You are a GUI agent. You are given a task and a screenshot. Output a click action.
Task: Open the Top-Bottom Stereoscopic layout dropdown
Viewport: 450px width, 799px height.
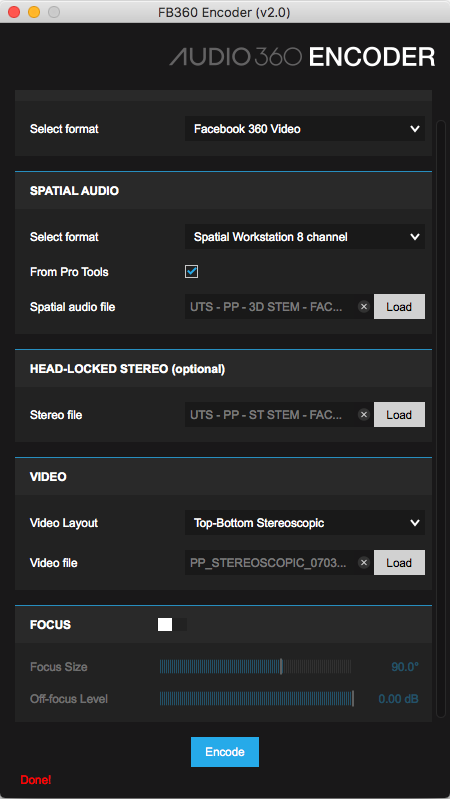[305, 523]
